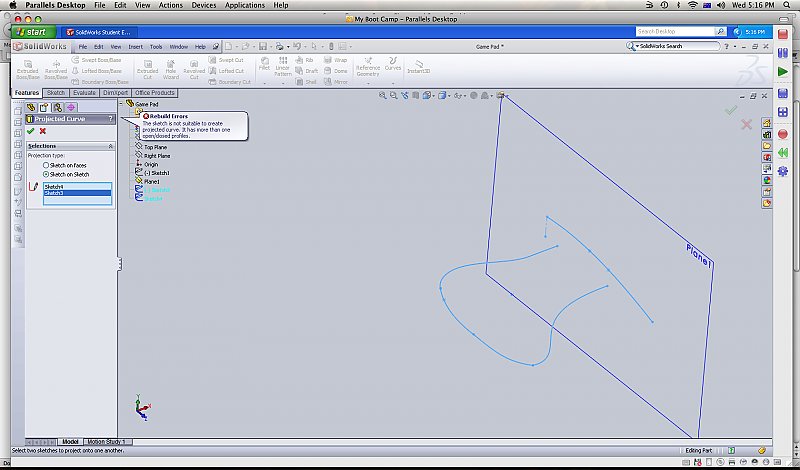The width and height of the screenshot is (800, 470).
Task: Cancel the Projected Curve with red X
Action: pyautogui.click(x=43, y=131)
